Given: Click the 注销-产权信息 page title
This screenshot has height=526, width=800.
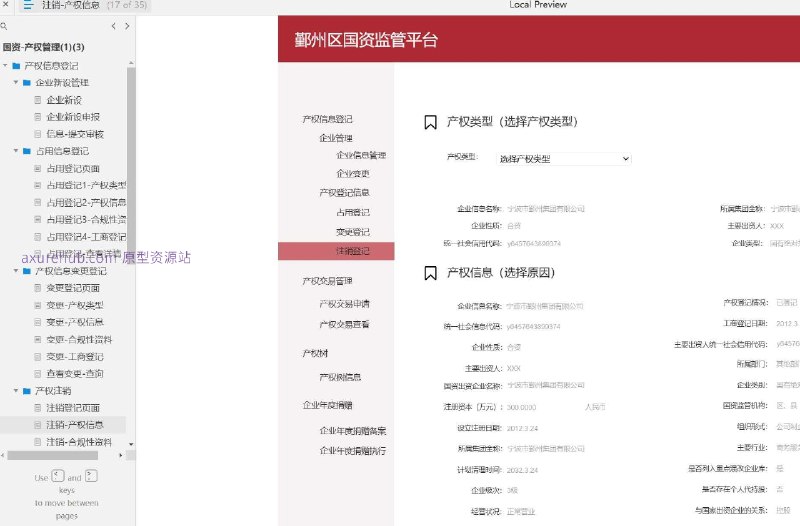Looking at the screenshot, I should click(x=70, y=5).
